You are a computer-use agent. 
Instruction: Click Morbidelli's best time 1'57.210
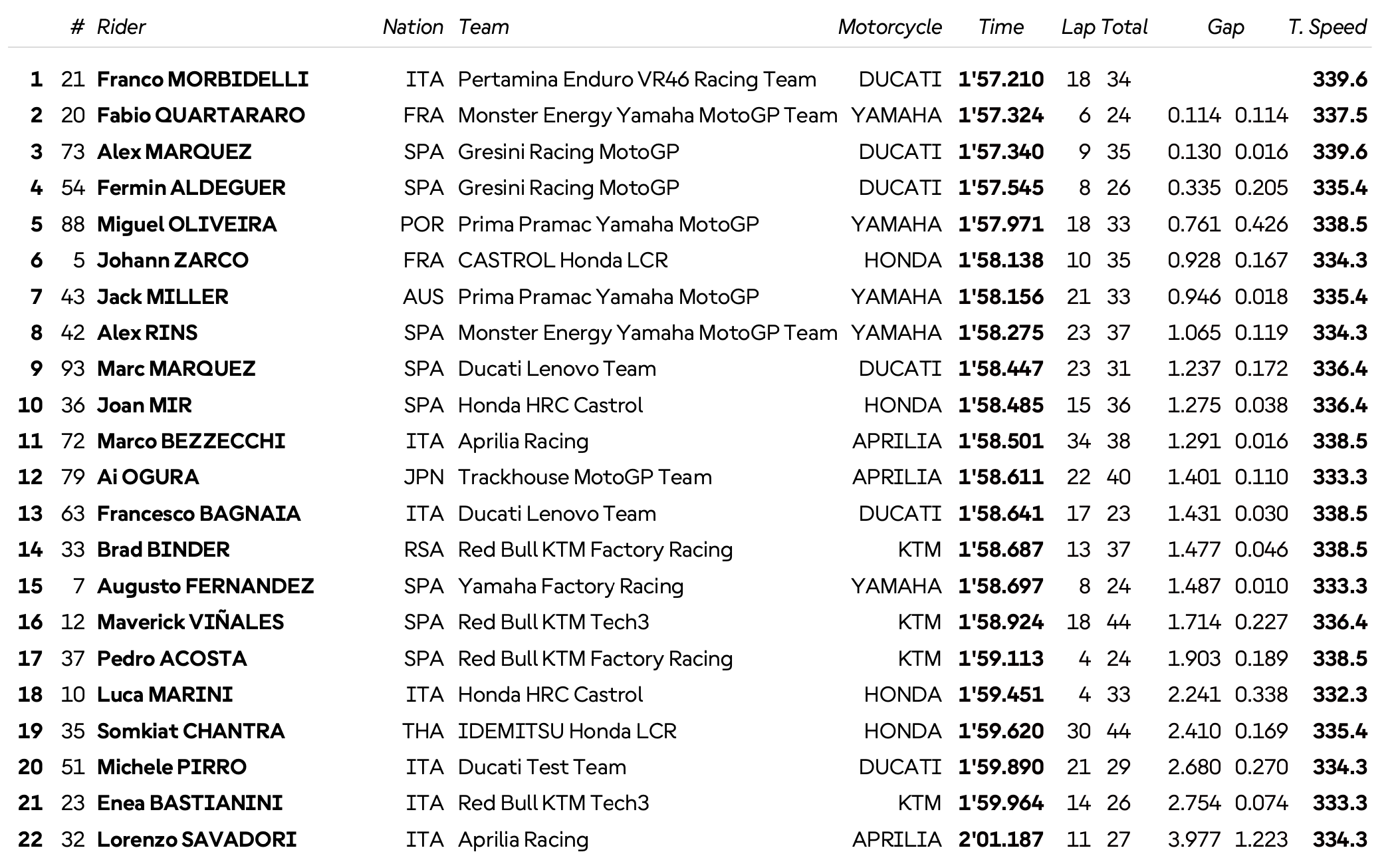coord(1000,79)
